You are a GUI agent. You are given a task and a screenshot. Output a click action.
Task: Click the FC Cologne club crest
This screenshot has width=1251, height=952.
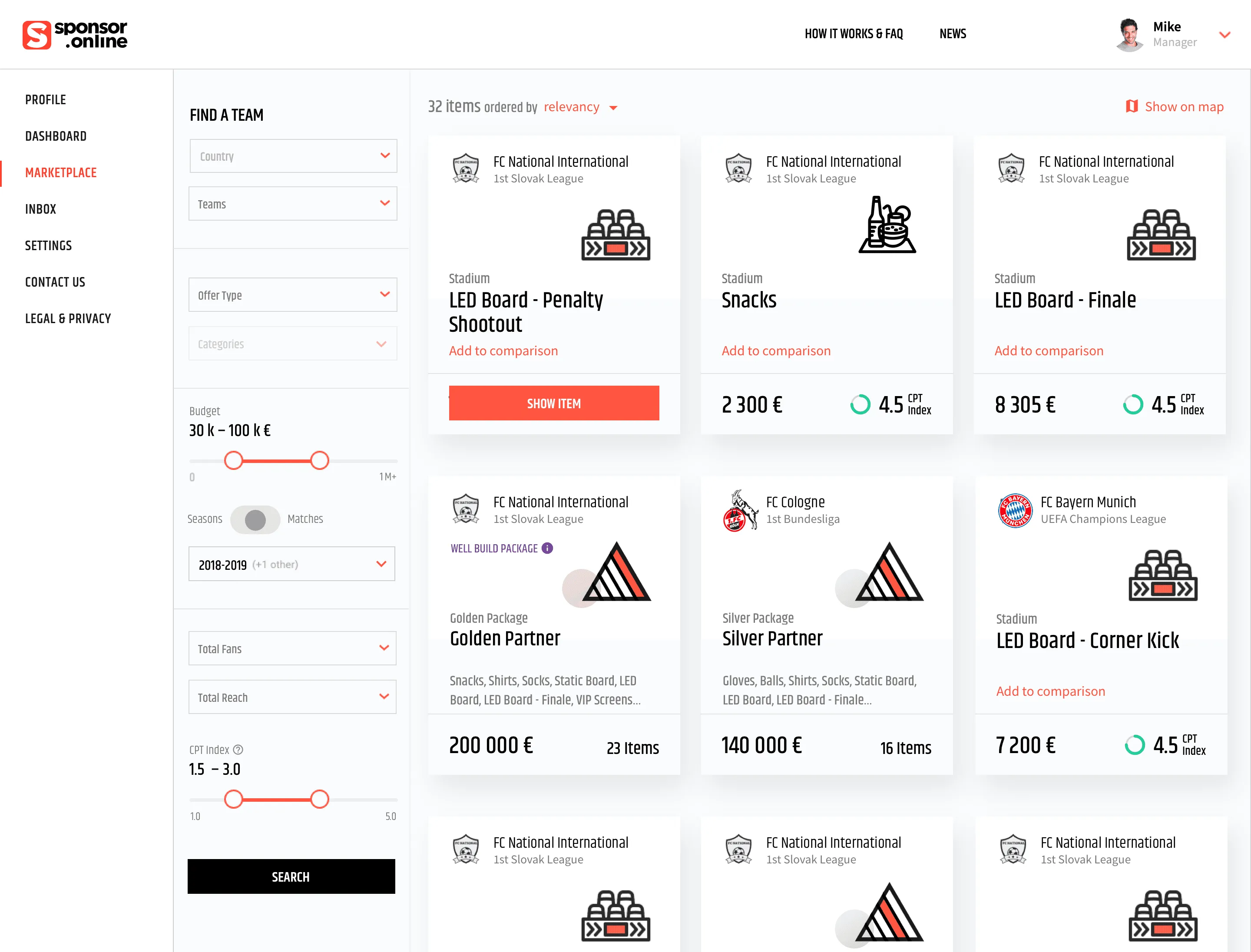tap(740, 510)
